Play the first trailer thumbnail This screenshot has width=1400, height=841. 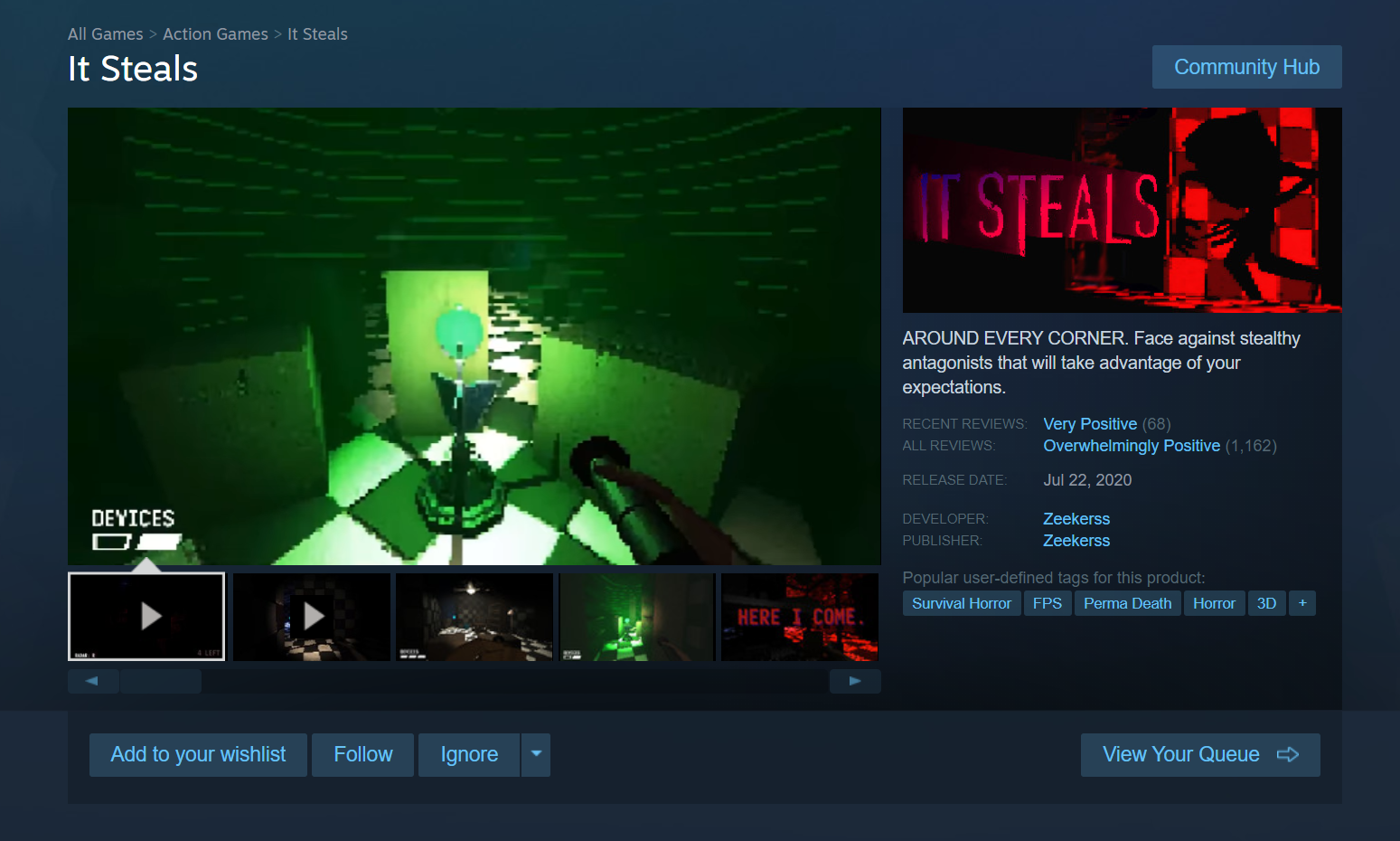click(x=146, y=617)
